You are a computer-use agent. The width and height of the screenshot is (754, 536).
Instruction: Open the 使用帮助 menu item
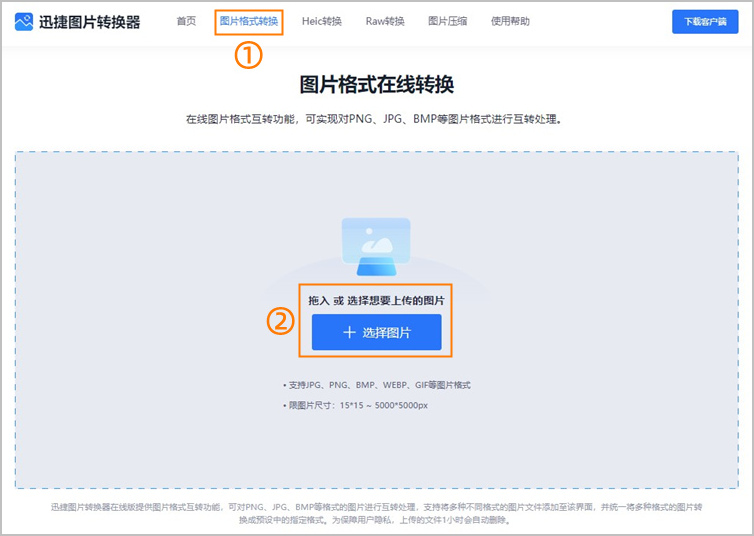(510, 21)
